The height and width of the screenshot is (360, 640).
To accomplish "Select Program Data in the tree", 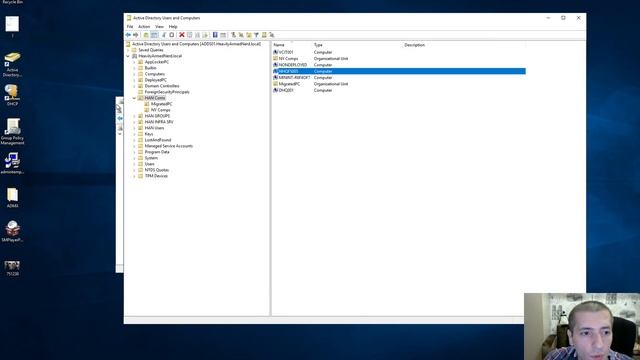I will click(x=157, y=152).
